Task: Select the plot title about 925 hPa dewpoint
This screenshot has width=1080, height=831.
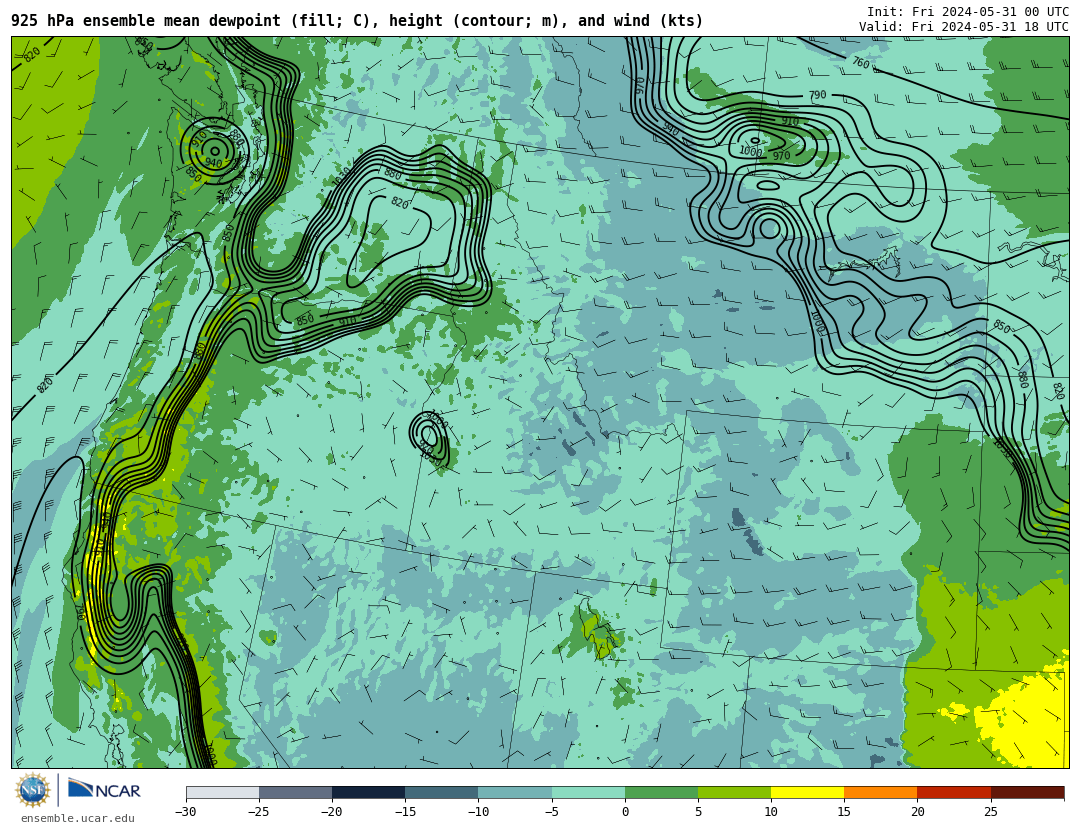Action: click(x=357, y=21)
